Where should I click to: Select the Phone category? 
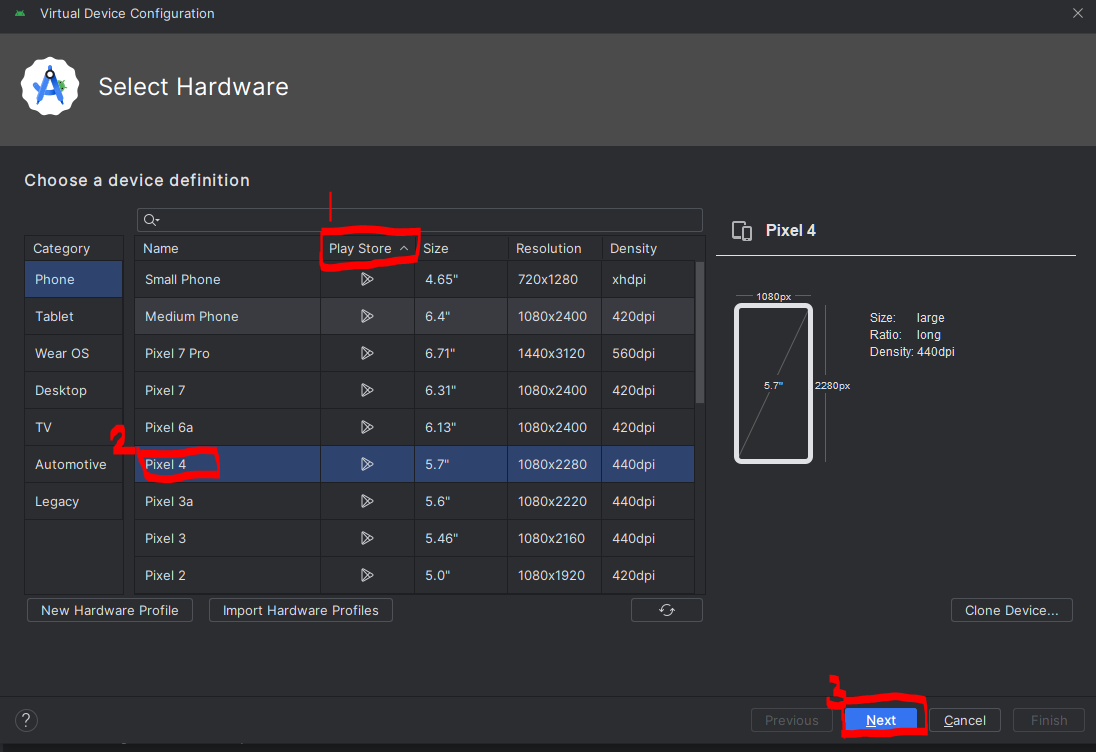[73, 280]
